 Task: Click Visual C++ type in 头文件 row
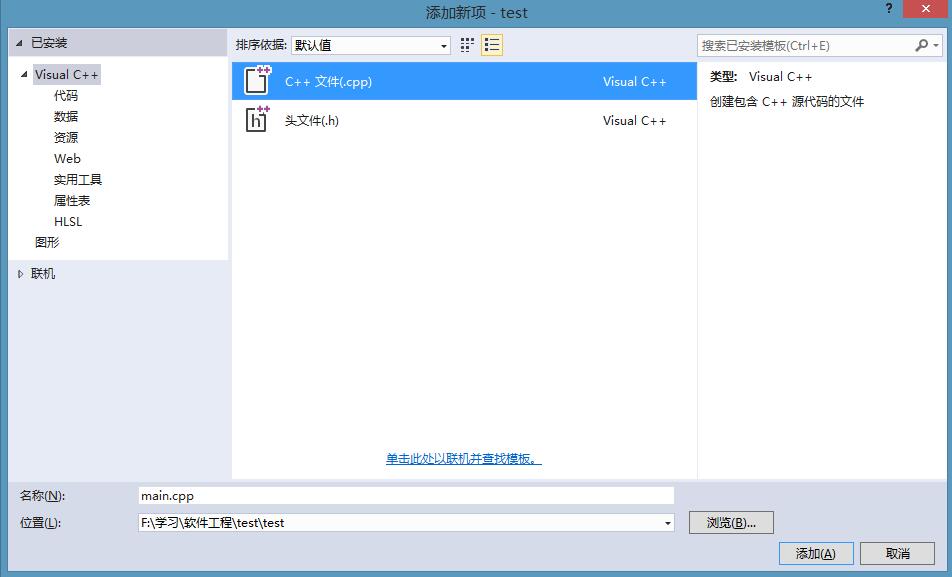(634, 120)
